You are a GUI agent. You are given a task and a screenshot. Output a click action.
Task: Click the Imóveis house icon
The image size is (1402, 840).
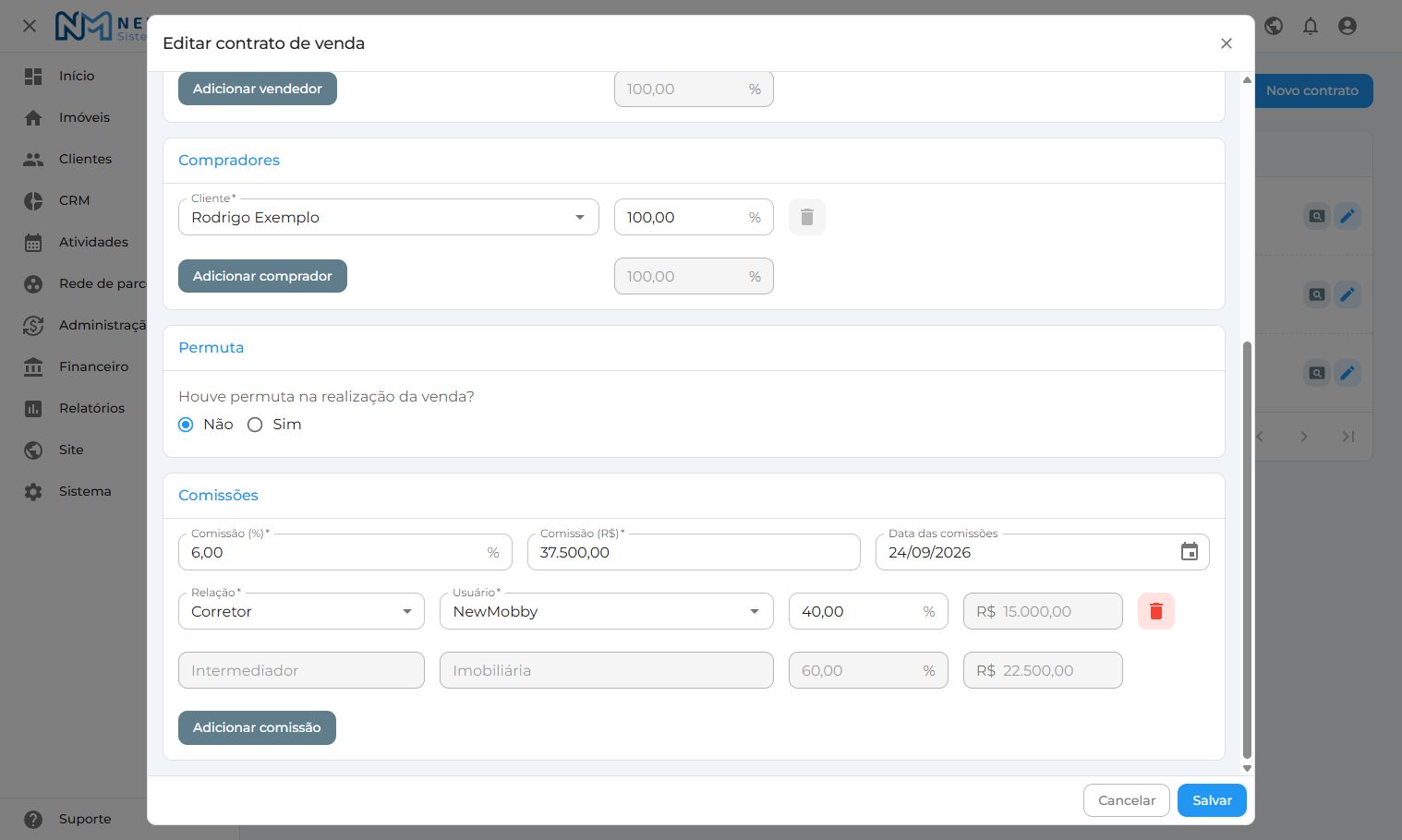[33, 117]
